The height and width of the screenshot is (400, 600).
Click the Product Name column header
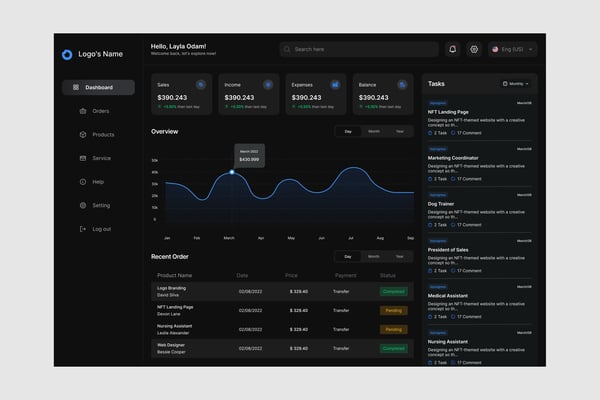pyautogui.click(x=174, y=275)
